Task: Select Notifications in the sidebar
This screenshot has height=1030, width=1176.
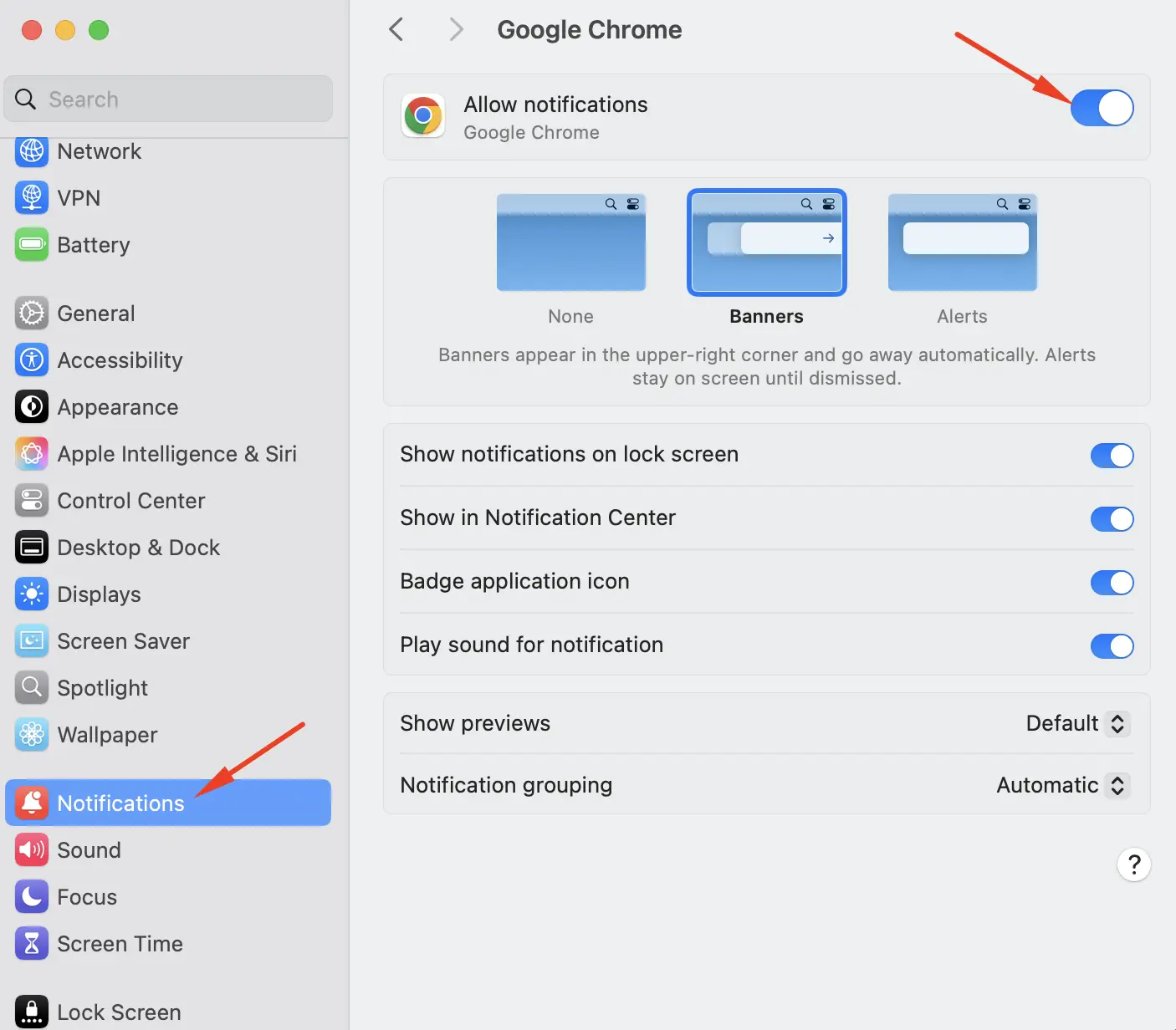Action: (120, 803)
